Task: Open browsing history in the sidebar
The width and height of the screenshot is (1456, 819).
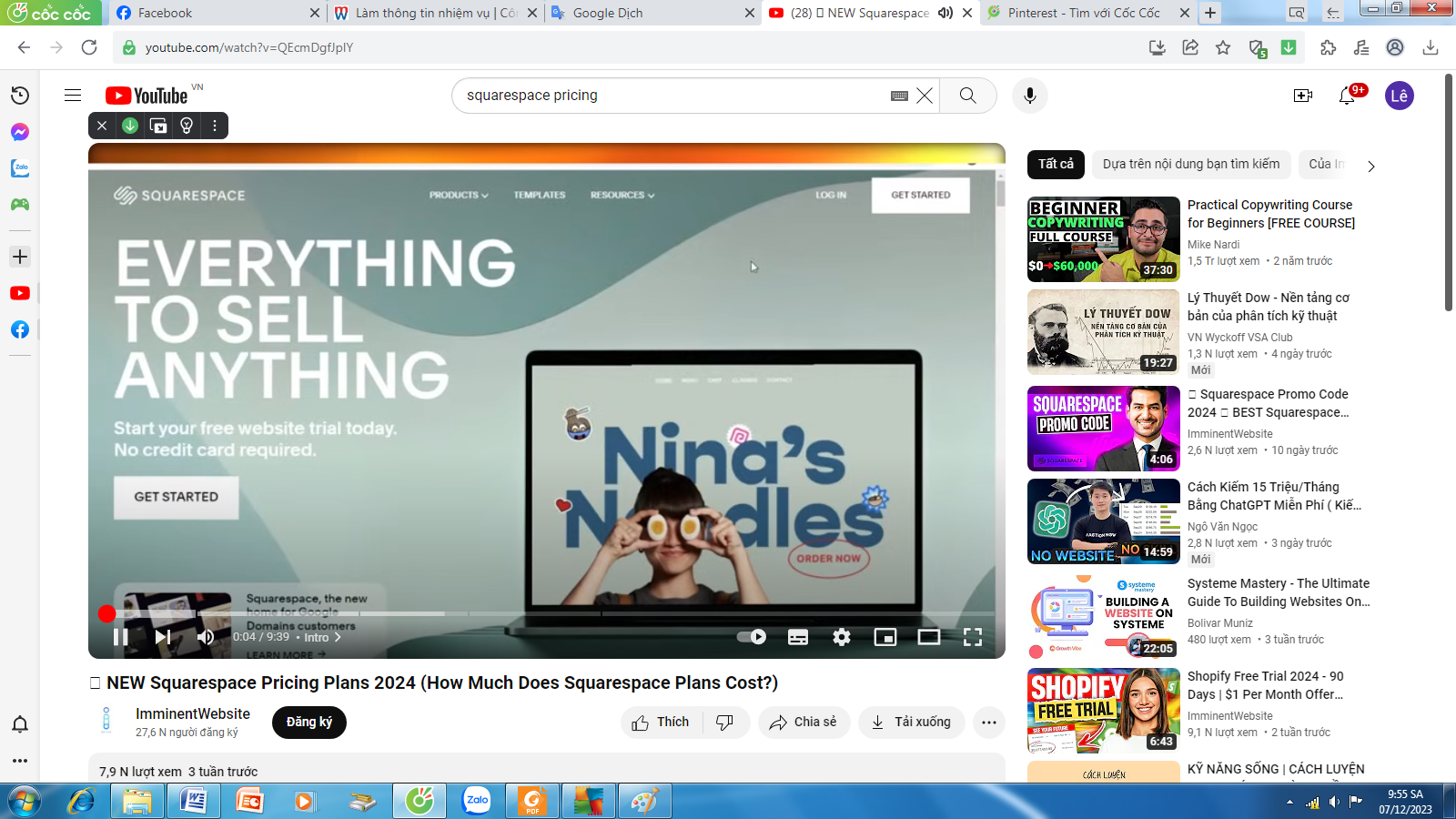Action: coord(20,96)
